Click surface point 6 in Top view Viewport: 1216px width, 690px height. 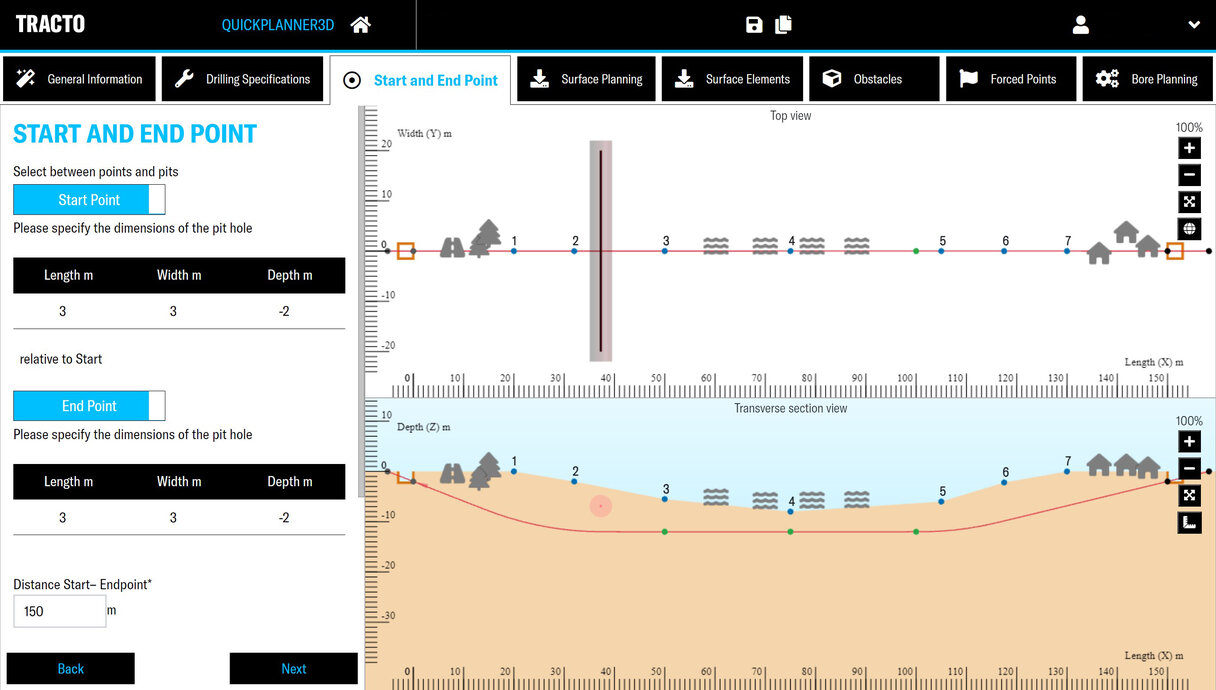(x=1004, y=251)
